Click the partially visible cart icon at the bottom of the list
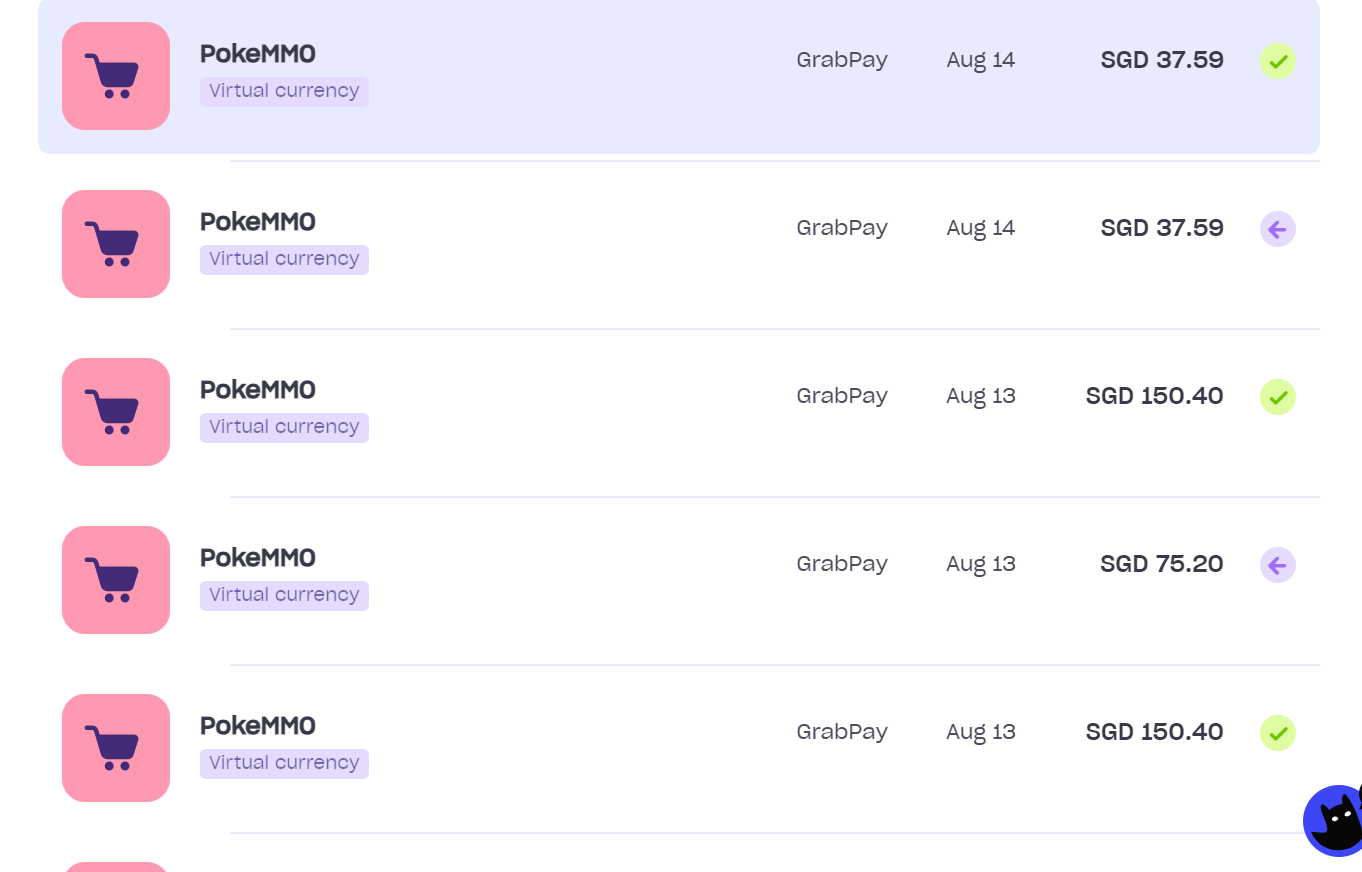This screenshot has height=872, width=1362. 116,867
